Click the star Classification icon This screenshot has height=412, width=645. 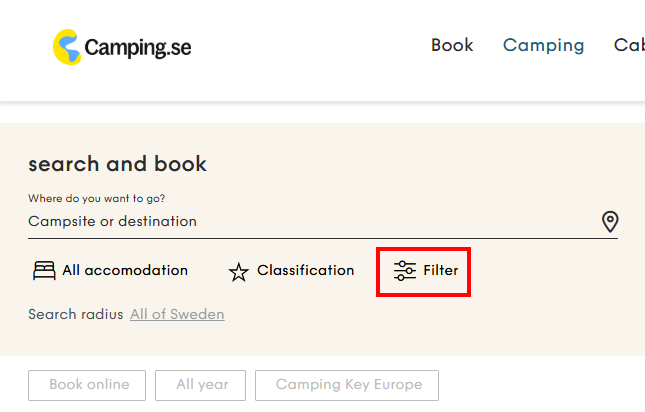point(238,272)
